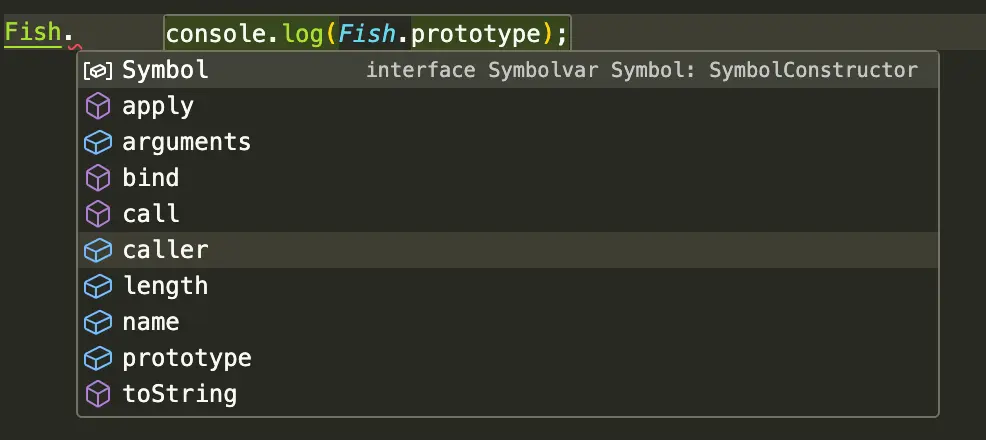
Task: Choose the caller completion item
Action: tap(165, 250)
